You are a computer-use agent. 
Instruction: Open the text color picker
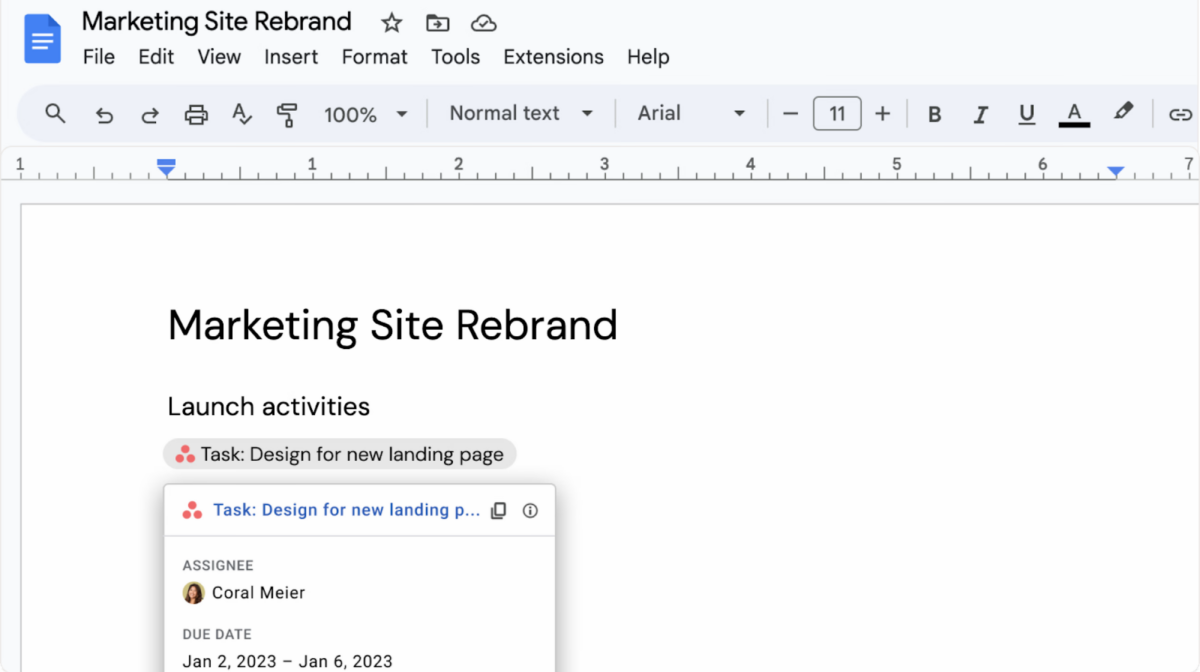point(1073,113)
